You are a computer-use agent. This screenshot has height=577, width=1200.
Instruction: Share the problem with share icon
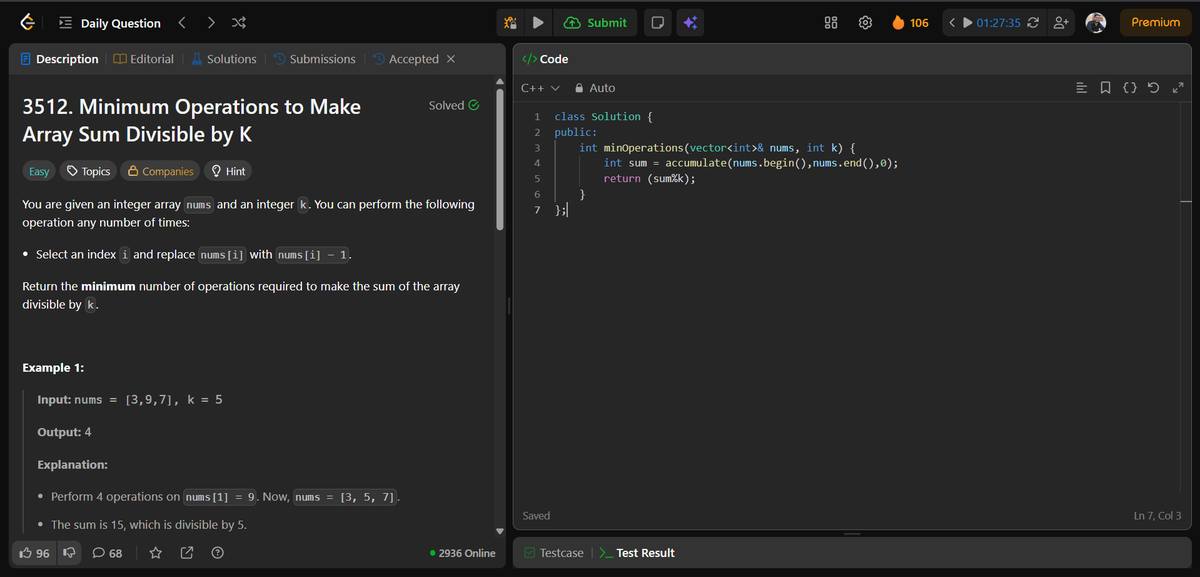(186, 553)
